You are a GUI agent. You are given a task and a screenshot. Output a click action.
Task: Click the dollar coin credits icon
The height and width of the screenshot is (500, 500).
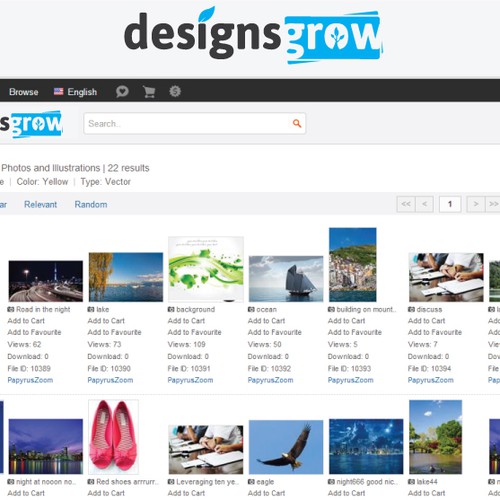tap(175, 91)
